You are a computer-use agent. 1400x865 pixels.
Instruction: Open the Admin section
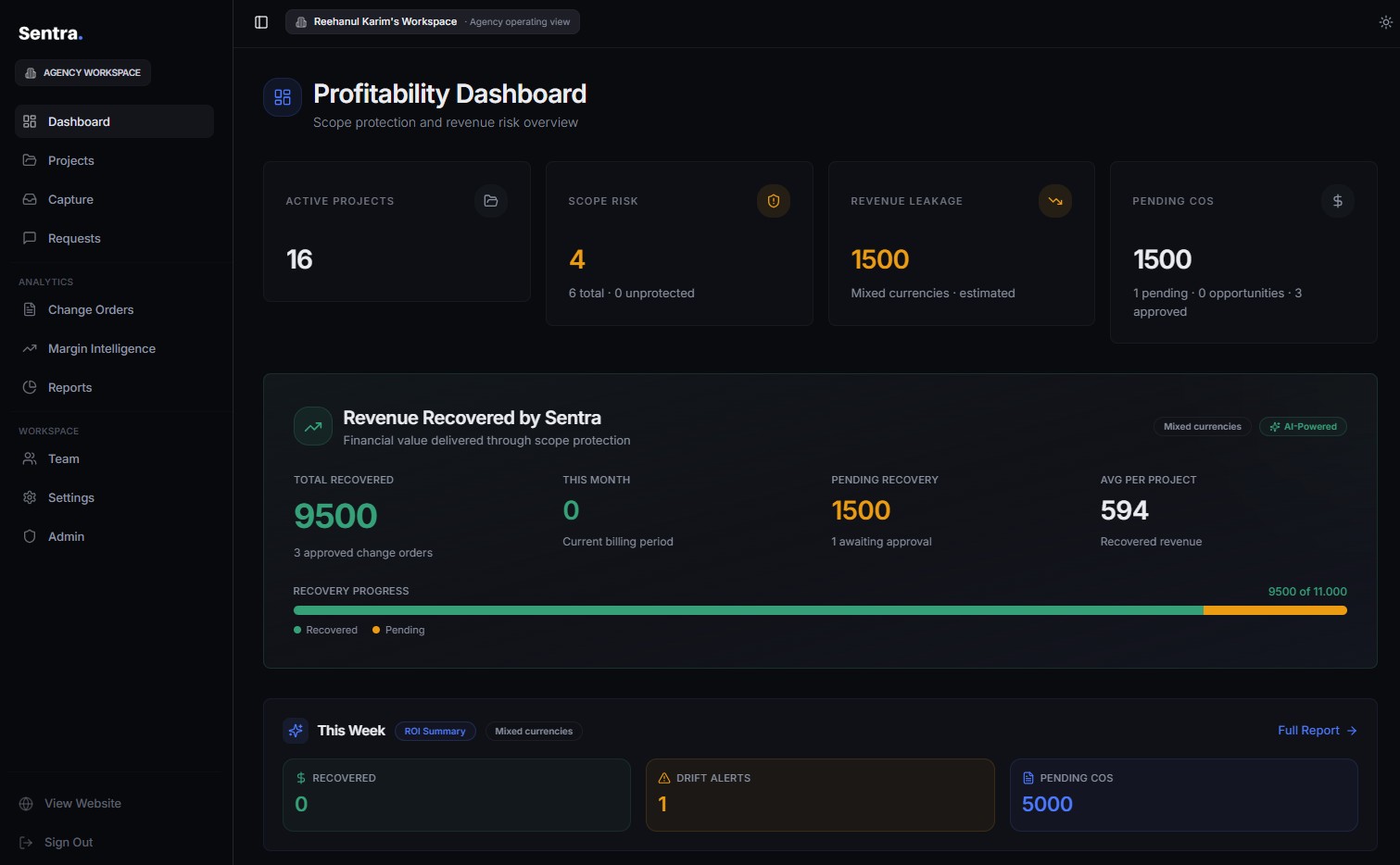(x=114, y=536)
